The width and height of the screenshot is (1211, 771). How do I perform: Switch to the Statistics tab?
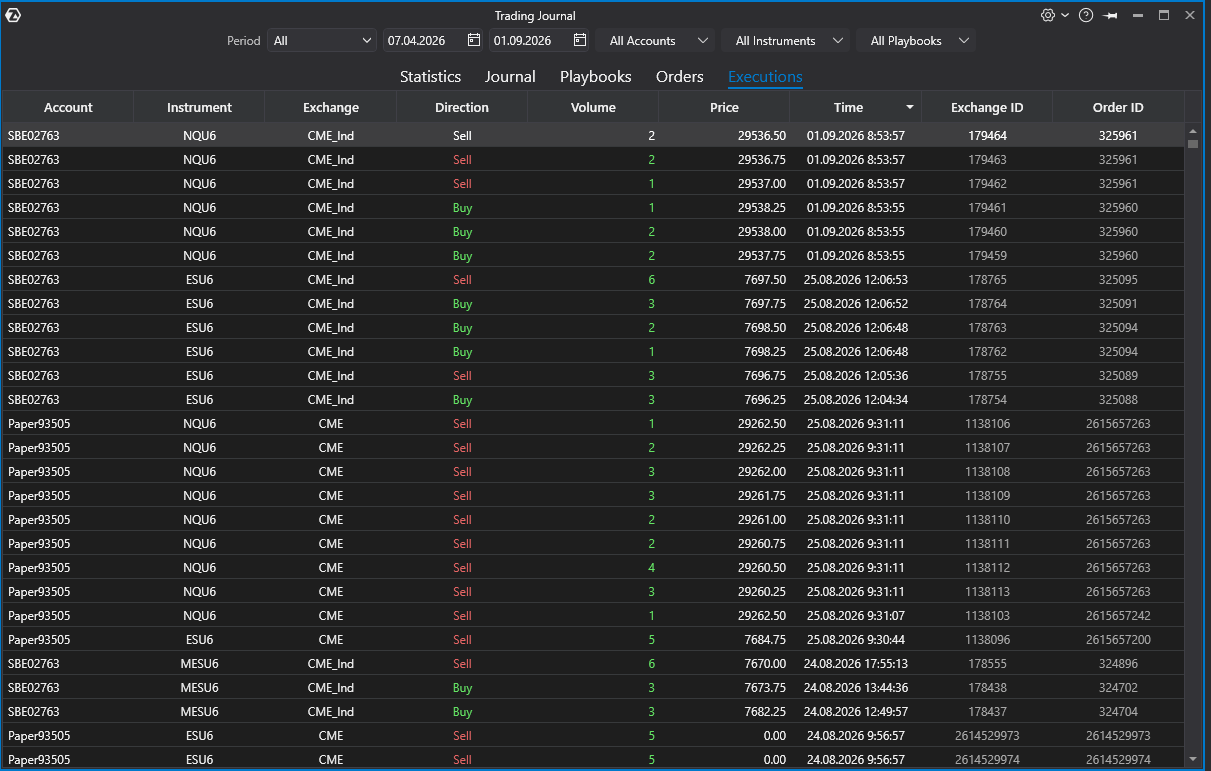coord(430,77)
